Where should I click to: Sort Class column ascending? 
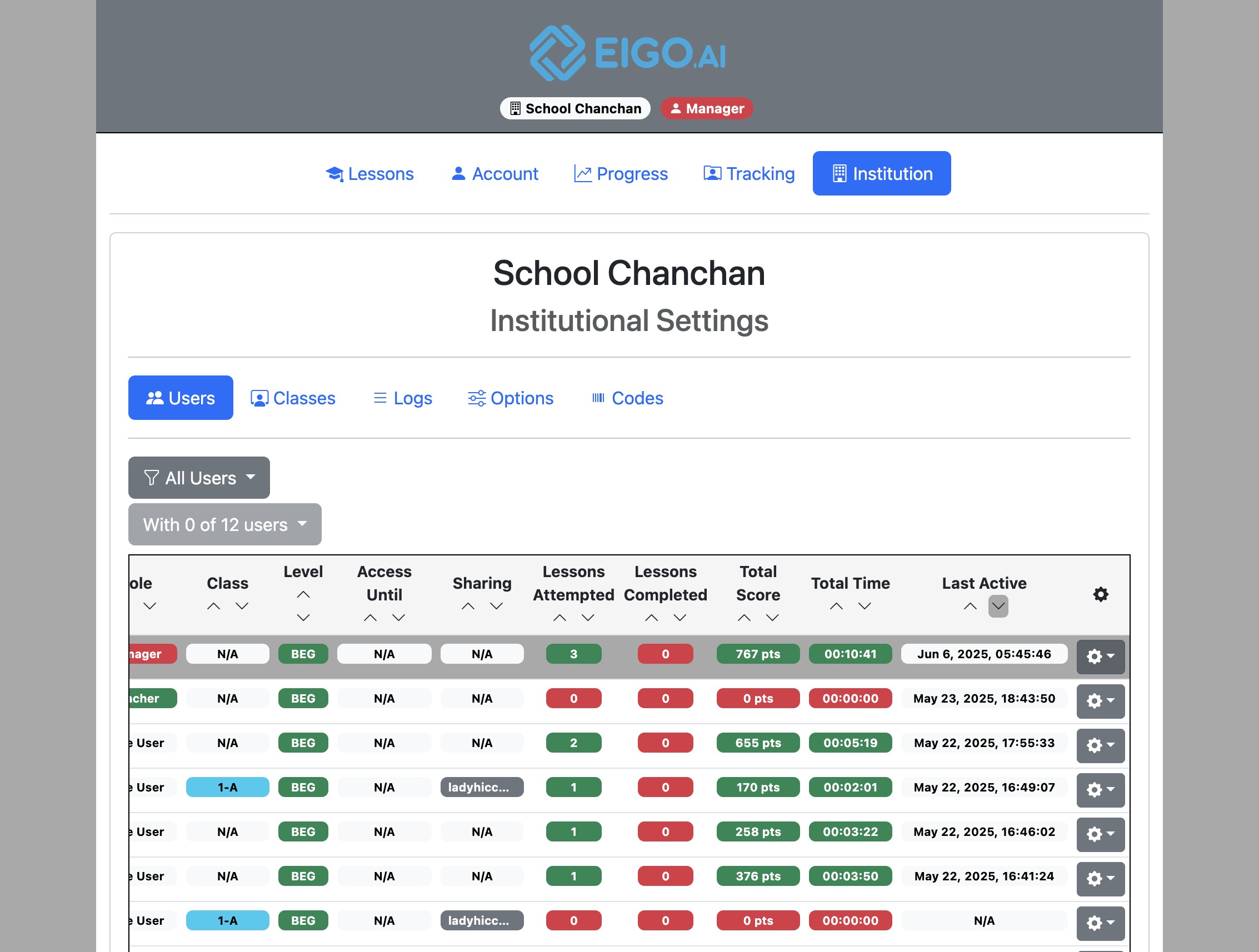pos(213,606)
